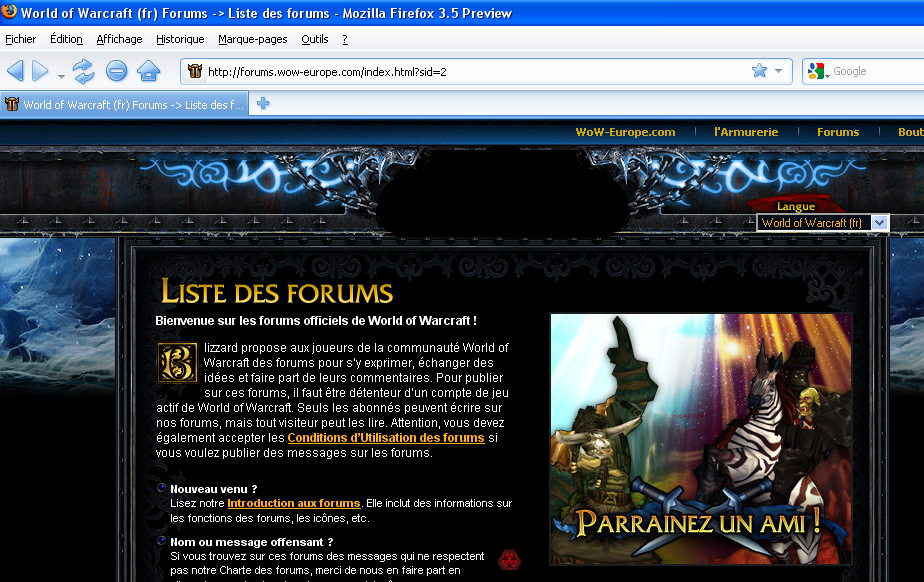Click bullet icon beside Nom ou message offensant
Screen dimensions: 924x582
point(161,540)
